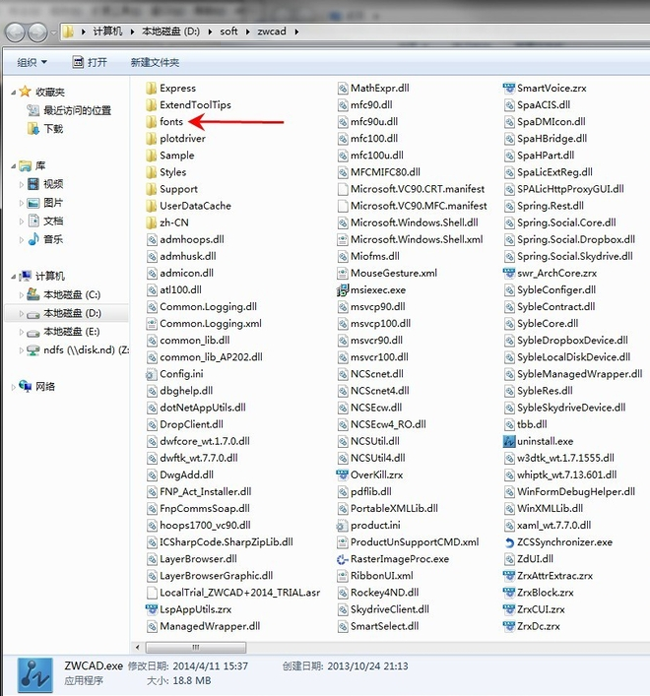
Task: Select the file Spring.Social.Dropbox.dll
Action: tap(569, 239)
